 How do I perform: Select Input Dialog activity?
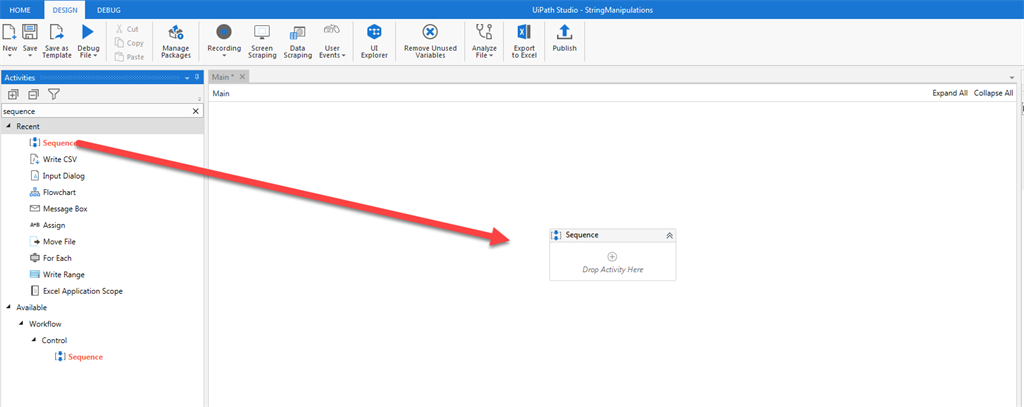pyautogui.click(x=57, y=176)
